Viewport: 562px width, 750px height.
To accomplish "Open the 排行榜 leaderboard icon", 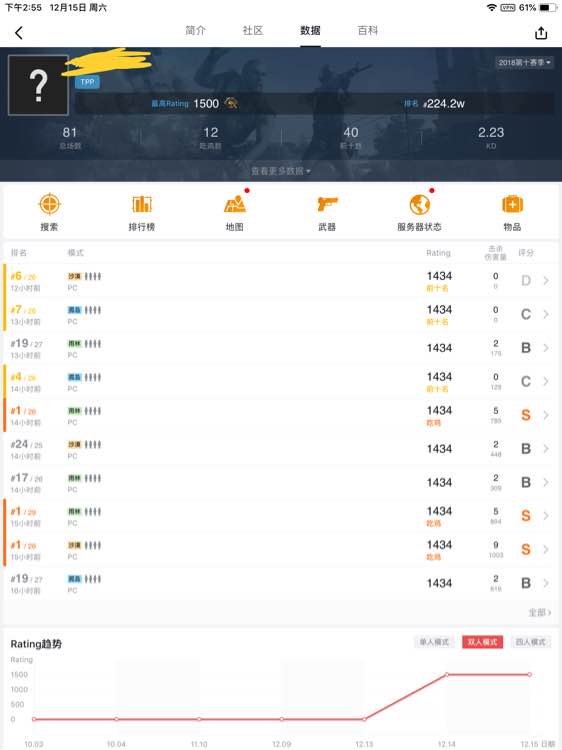I will [142, 204].
